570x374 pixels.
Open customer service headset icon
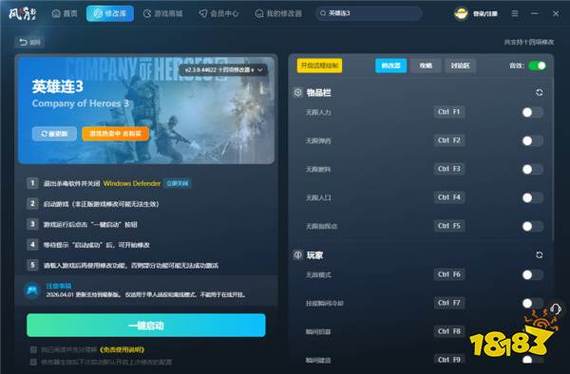point(555,309)
